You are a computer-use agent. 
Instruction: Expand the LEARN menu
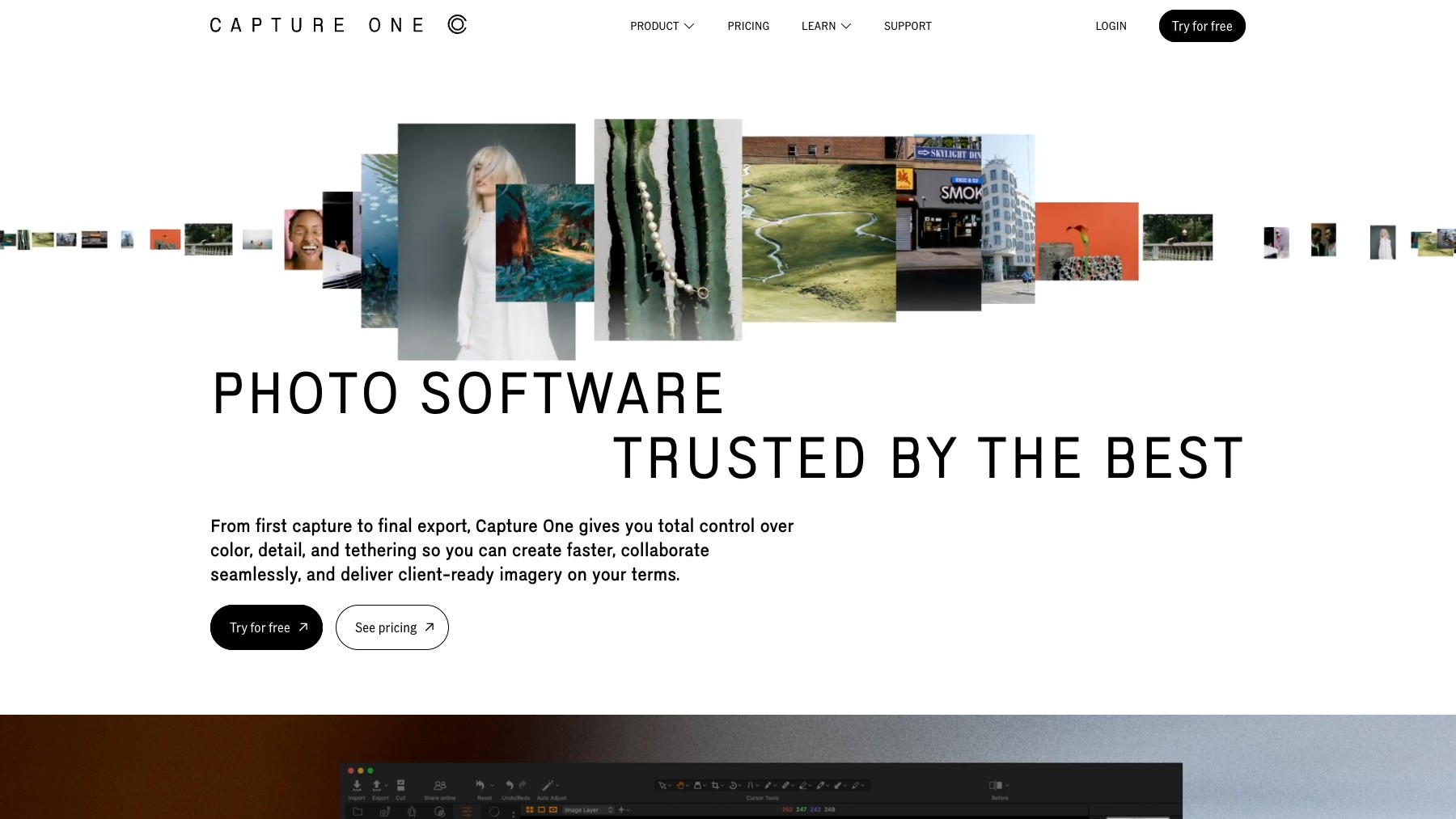pyautogui.click(x=826, y=26)
